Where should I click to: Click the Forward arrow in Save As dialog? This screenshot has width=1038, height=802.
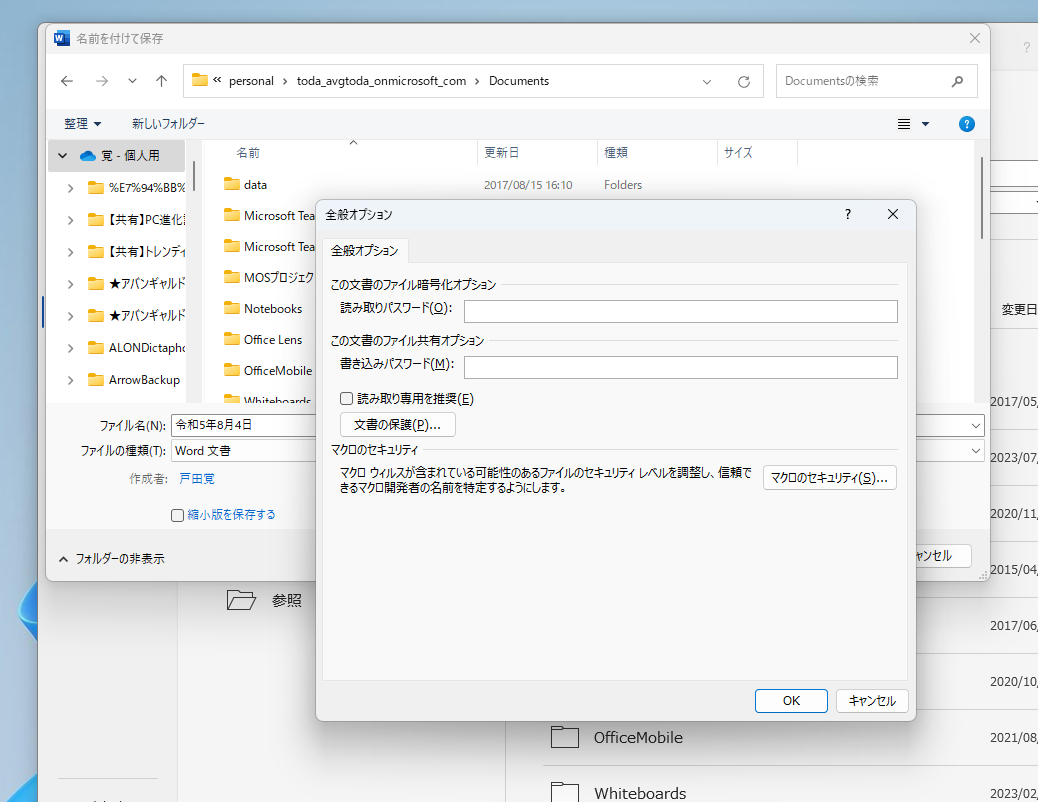click(x=102, y=81)
